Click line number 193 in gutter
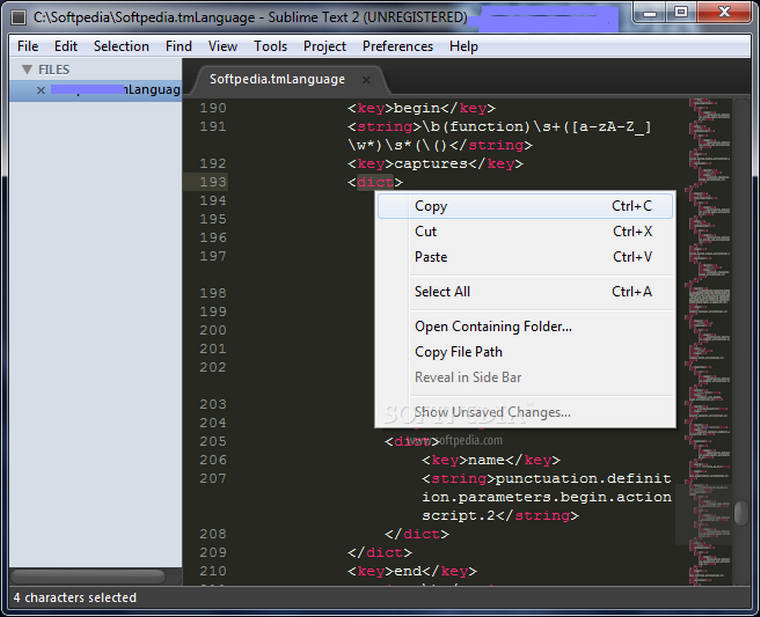This screenshot has width=760, height=617. click(213, 182)
